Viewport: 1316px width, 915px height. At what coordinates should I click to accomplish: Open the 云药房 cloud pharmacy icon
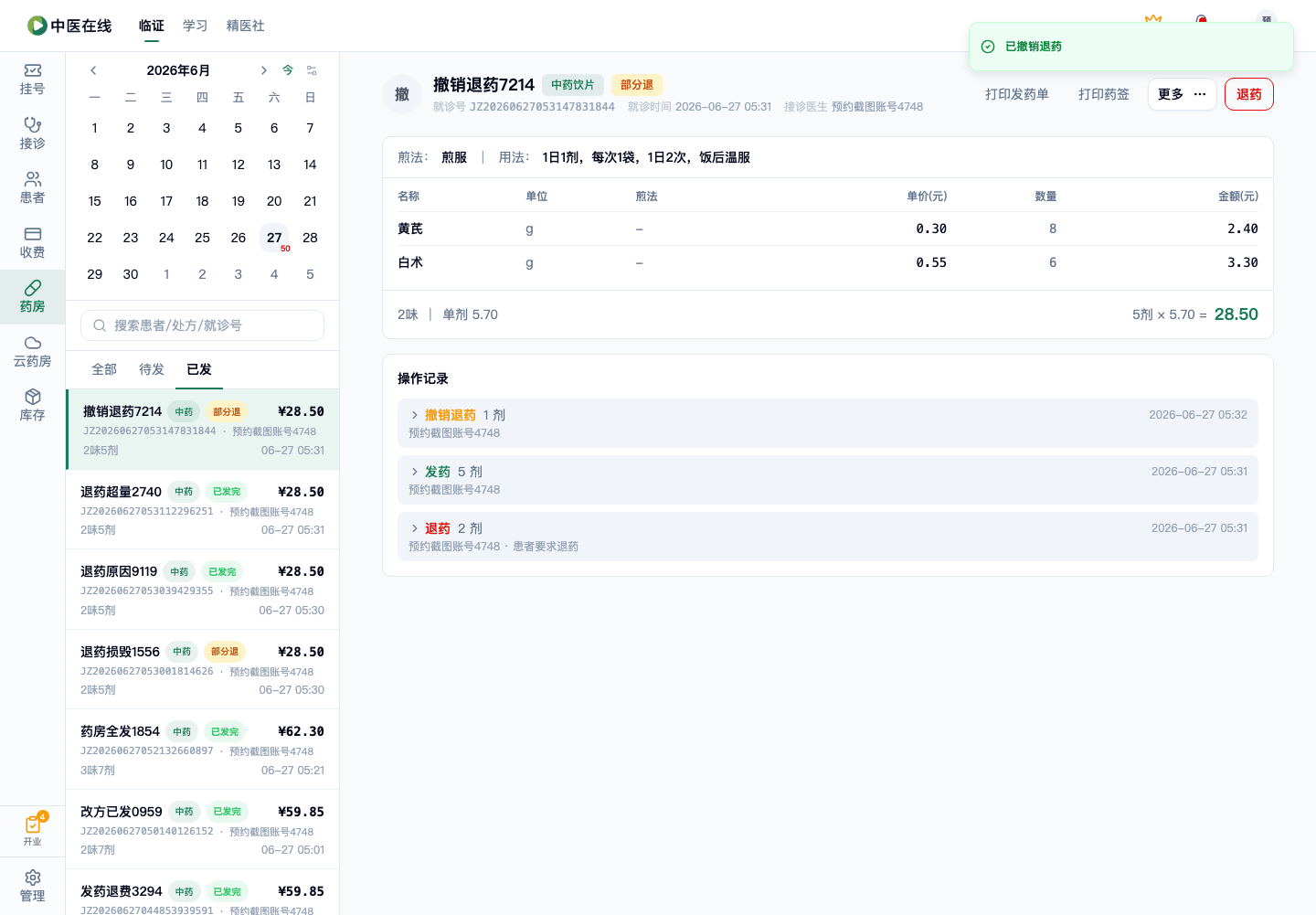[x=32, y=351]
